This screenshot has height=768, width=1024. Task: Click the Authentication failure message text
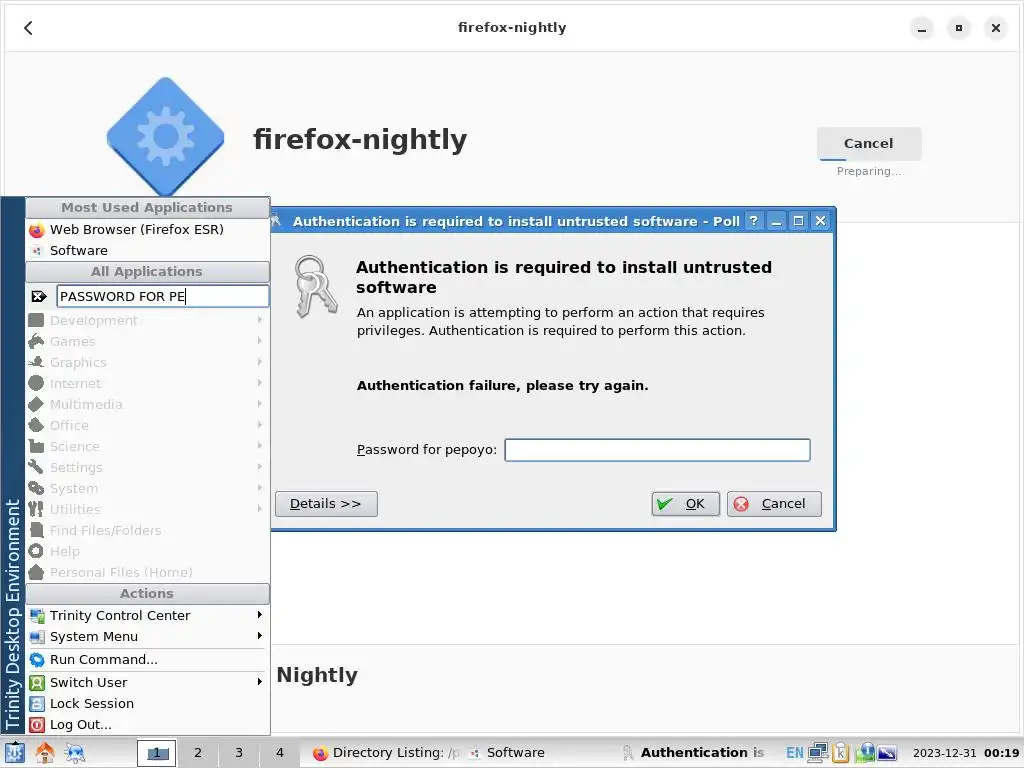click(x=502, y=385)
